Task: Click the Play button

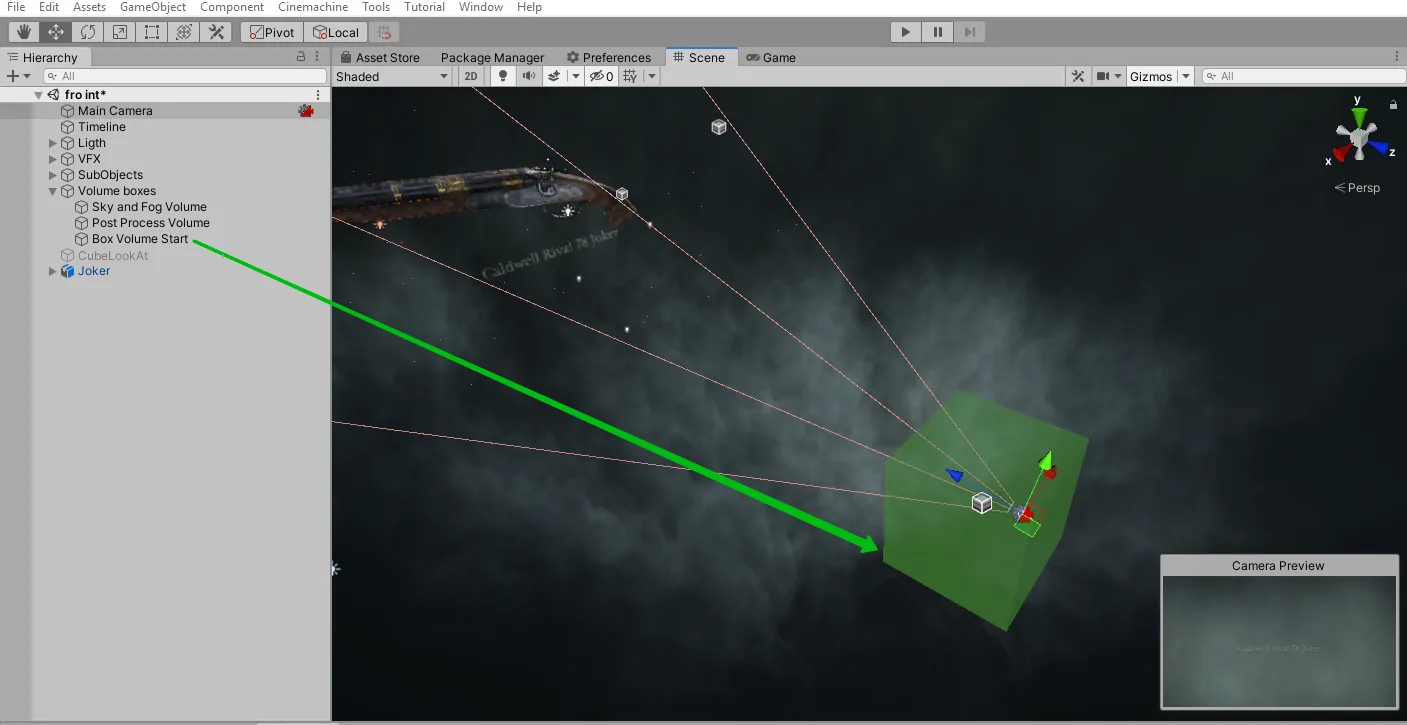Action: click(x=905, y=32)
